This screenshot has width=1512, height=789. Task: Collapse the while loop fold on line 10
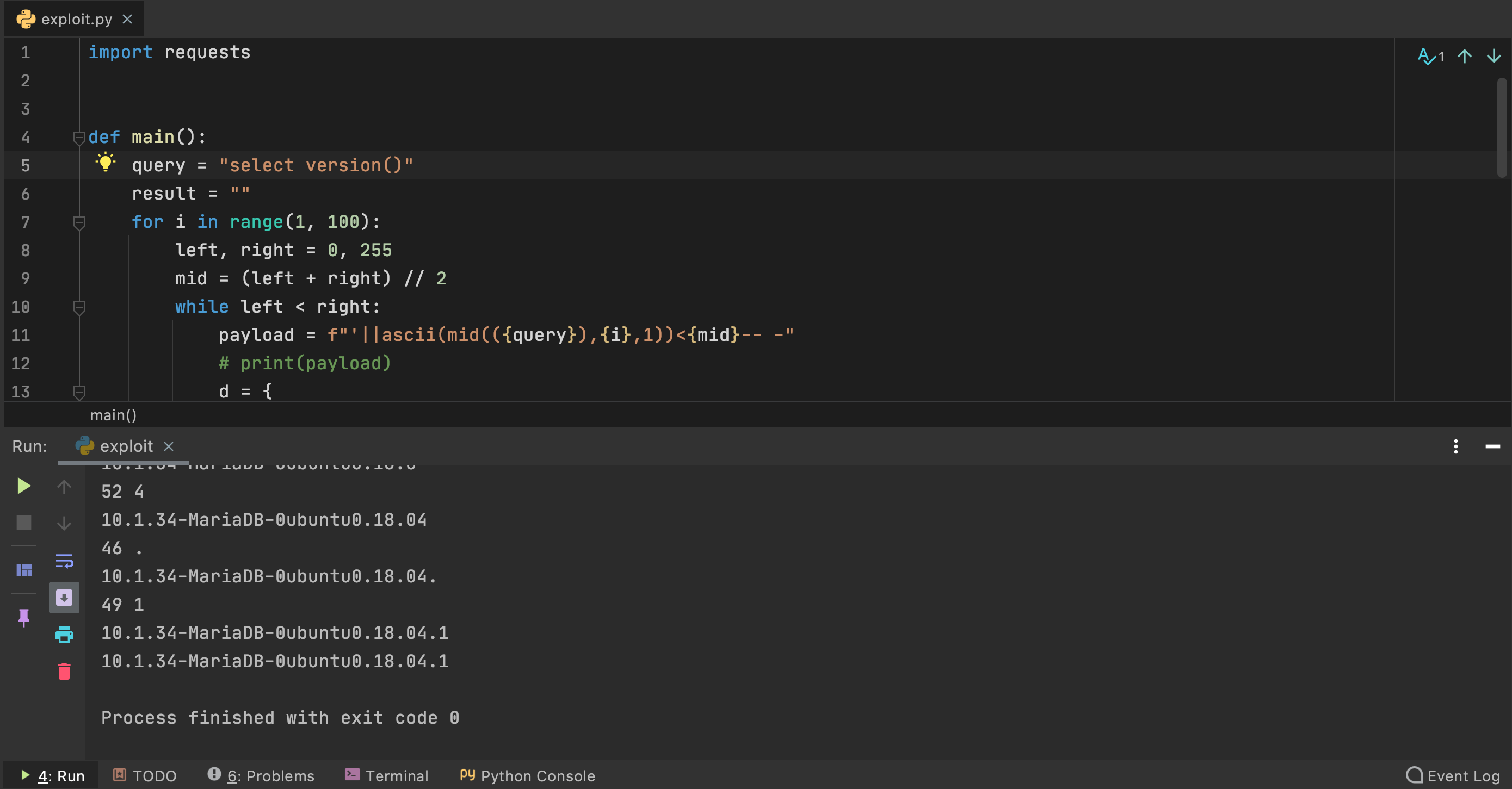pyautogui.click(x=79, y=307)
